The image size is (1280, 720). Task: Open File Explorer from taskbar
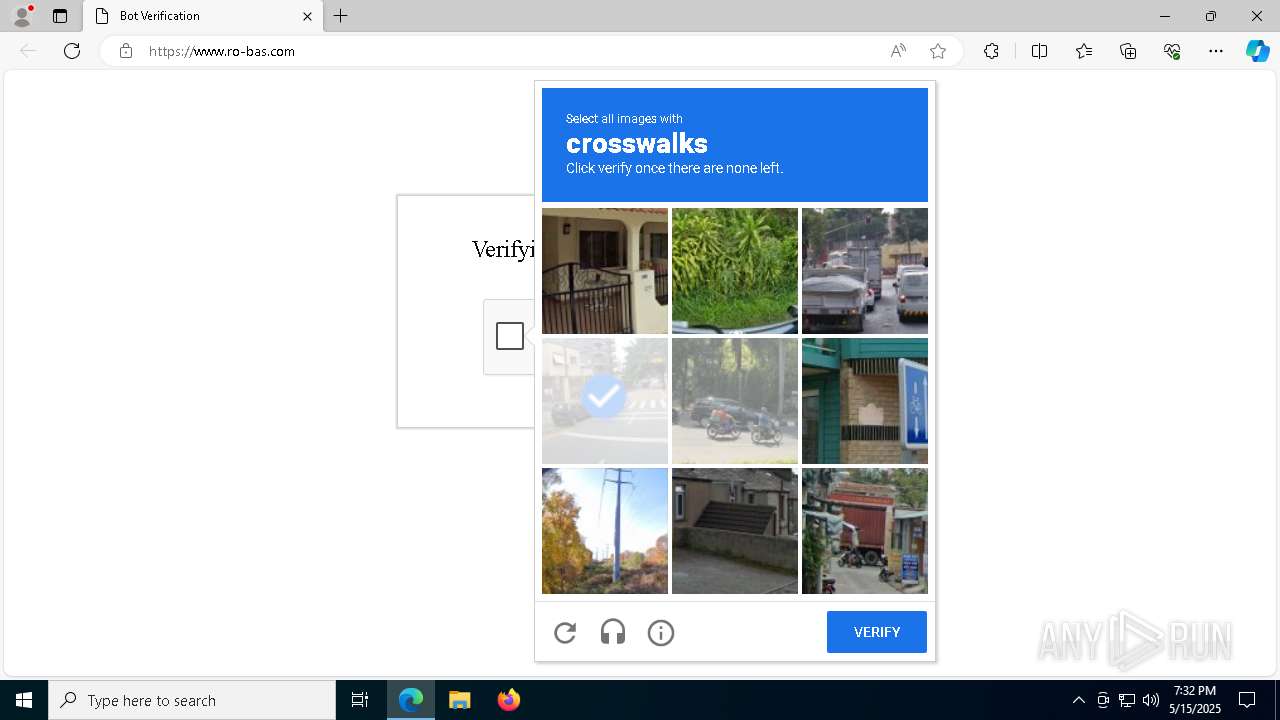pos(459,700)
